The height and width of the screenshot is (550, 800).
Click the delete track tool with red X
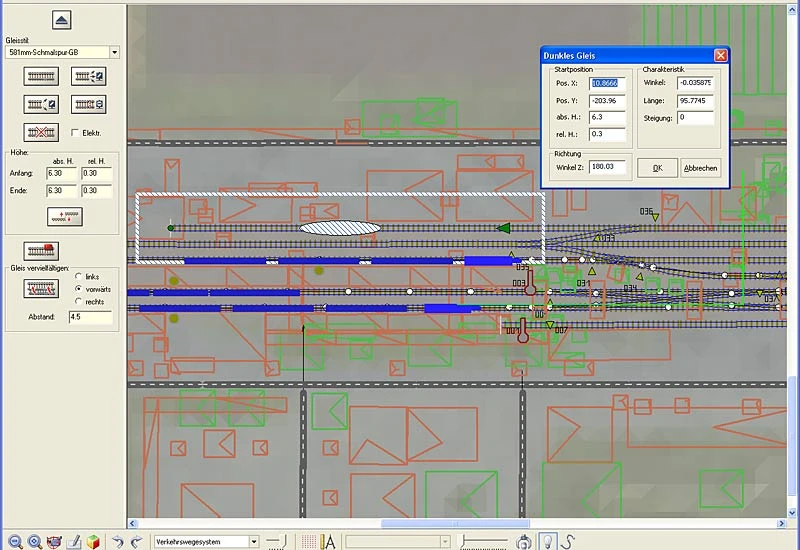(41, 133)
